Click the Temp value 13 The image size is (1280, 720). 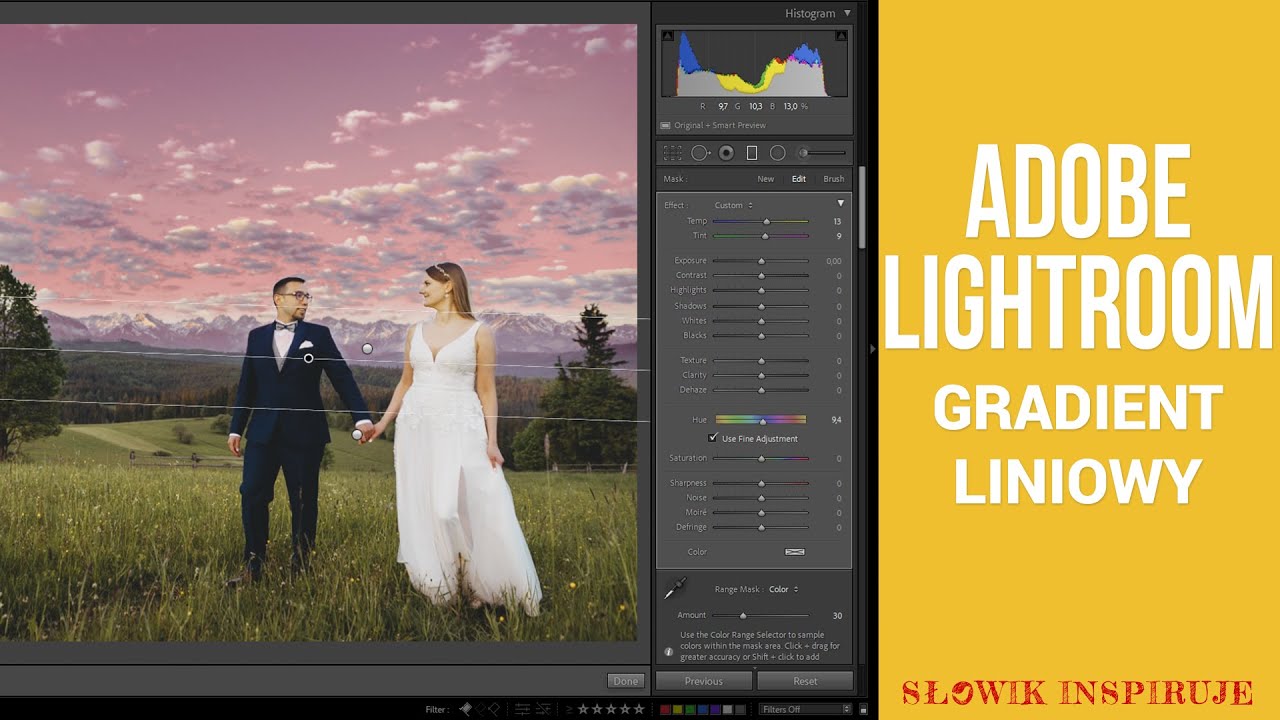(x=837, y=221)
